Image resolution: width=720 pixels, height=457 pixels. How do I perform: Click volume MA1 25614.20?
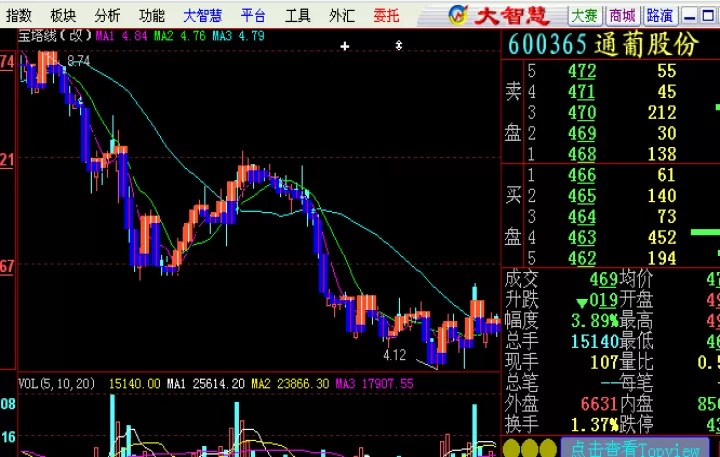coord(206,384)
